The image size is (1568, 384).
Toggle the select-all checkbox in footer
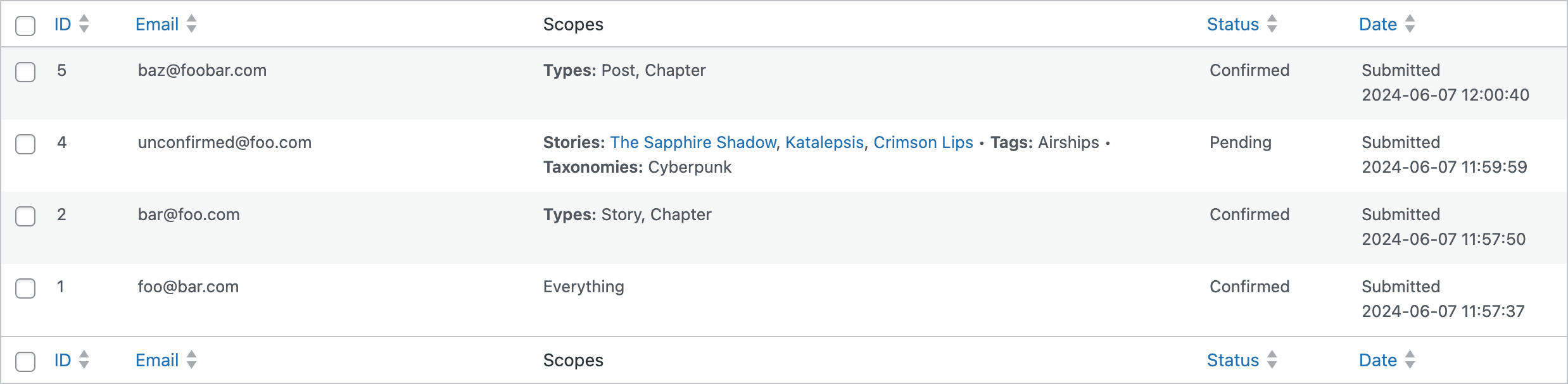25,362
